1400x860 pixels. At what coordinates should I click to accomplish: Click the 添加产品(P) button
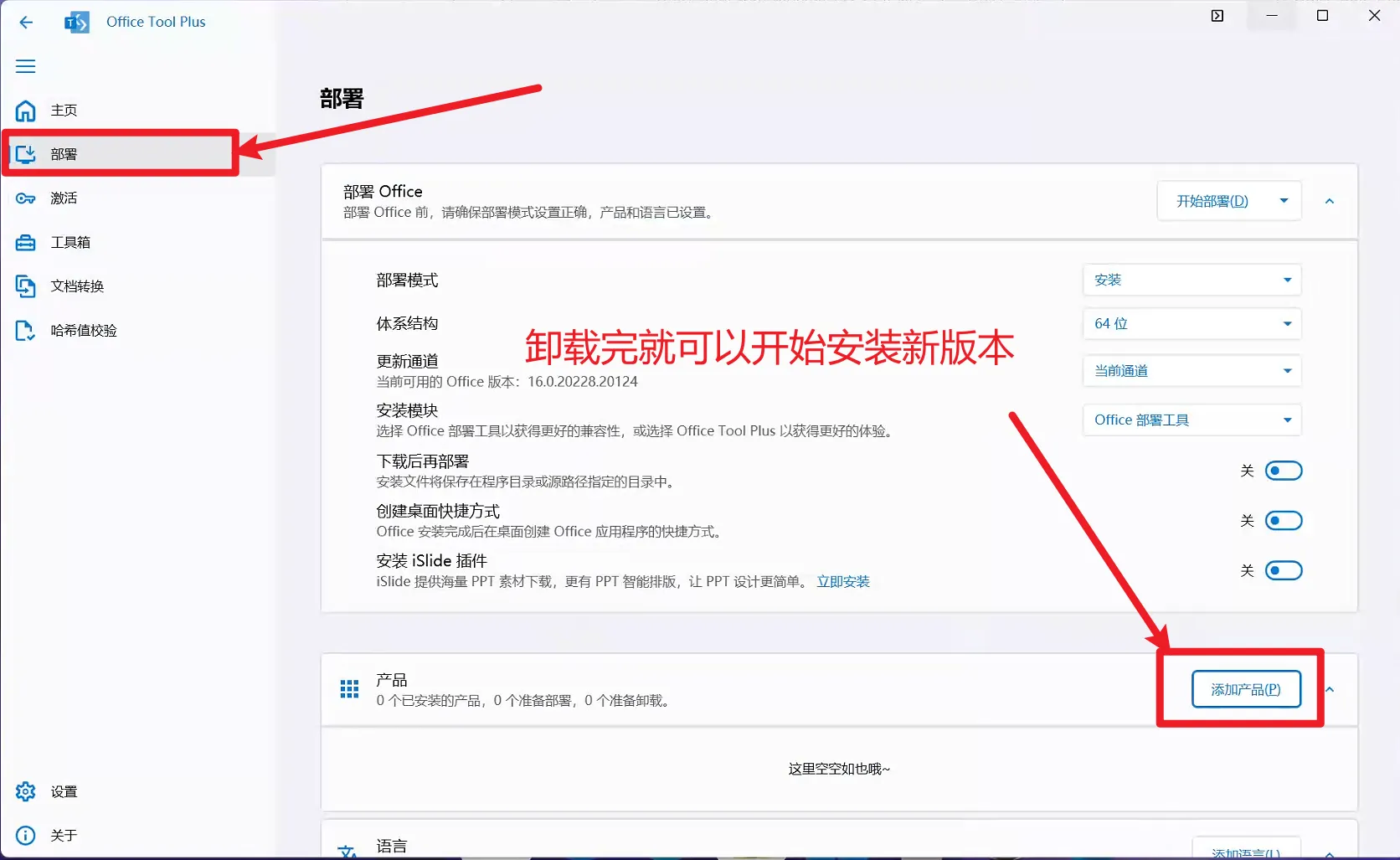coord(1246,689)
